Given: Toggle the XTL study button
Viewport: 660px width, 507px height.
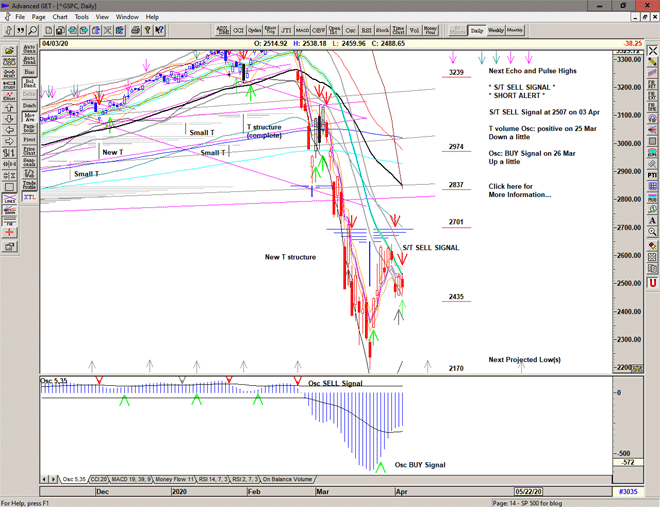Looking at the screenshot, I should click(29, 197).
